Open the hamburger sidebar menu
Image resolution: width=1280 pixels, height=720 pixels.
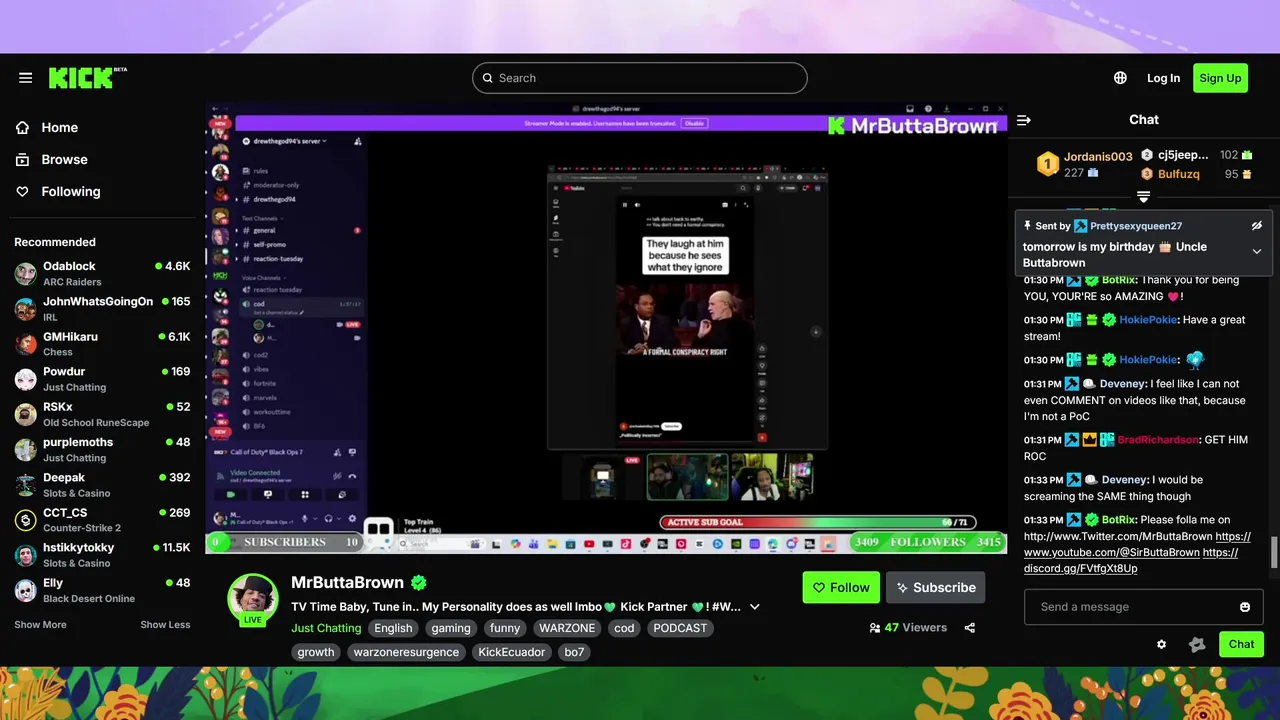tap(26, 78)
